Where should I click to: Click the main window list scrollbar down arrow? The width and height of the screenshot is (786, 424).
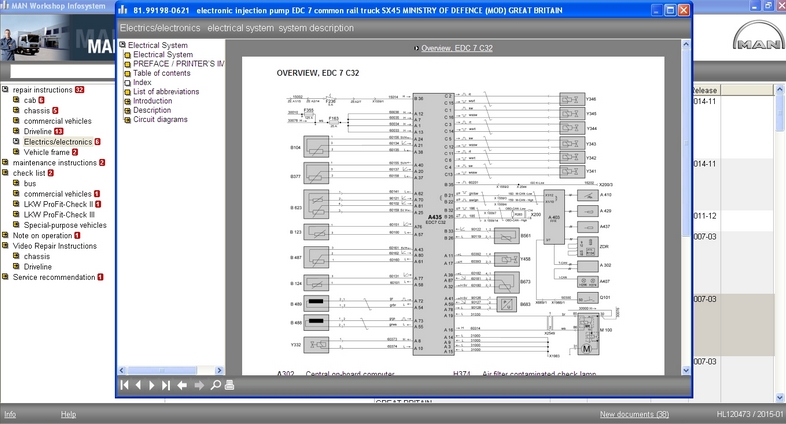pos(779,397)
